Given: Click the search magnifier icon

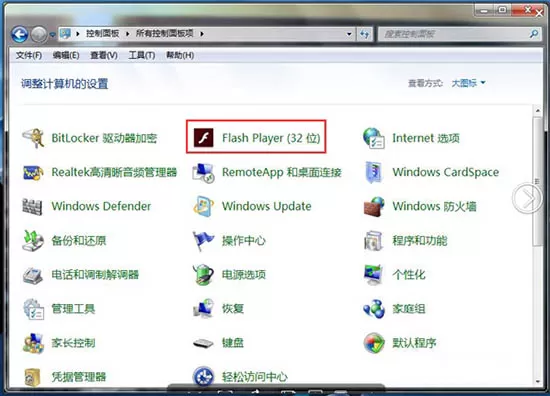Looking at the screenshot, I should pos(534,34).
